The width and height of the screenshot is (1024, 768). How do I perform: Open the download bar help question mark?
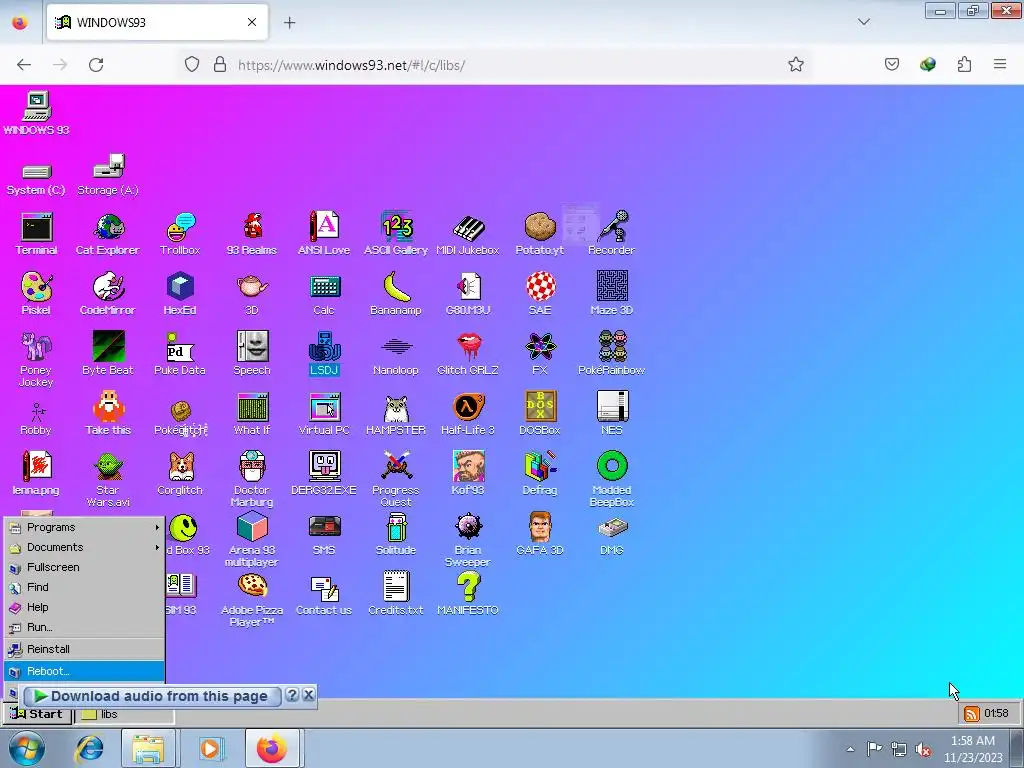point(293,695)
